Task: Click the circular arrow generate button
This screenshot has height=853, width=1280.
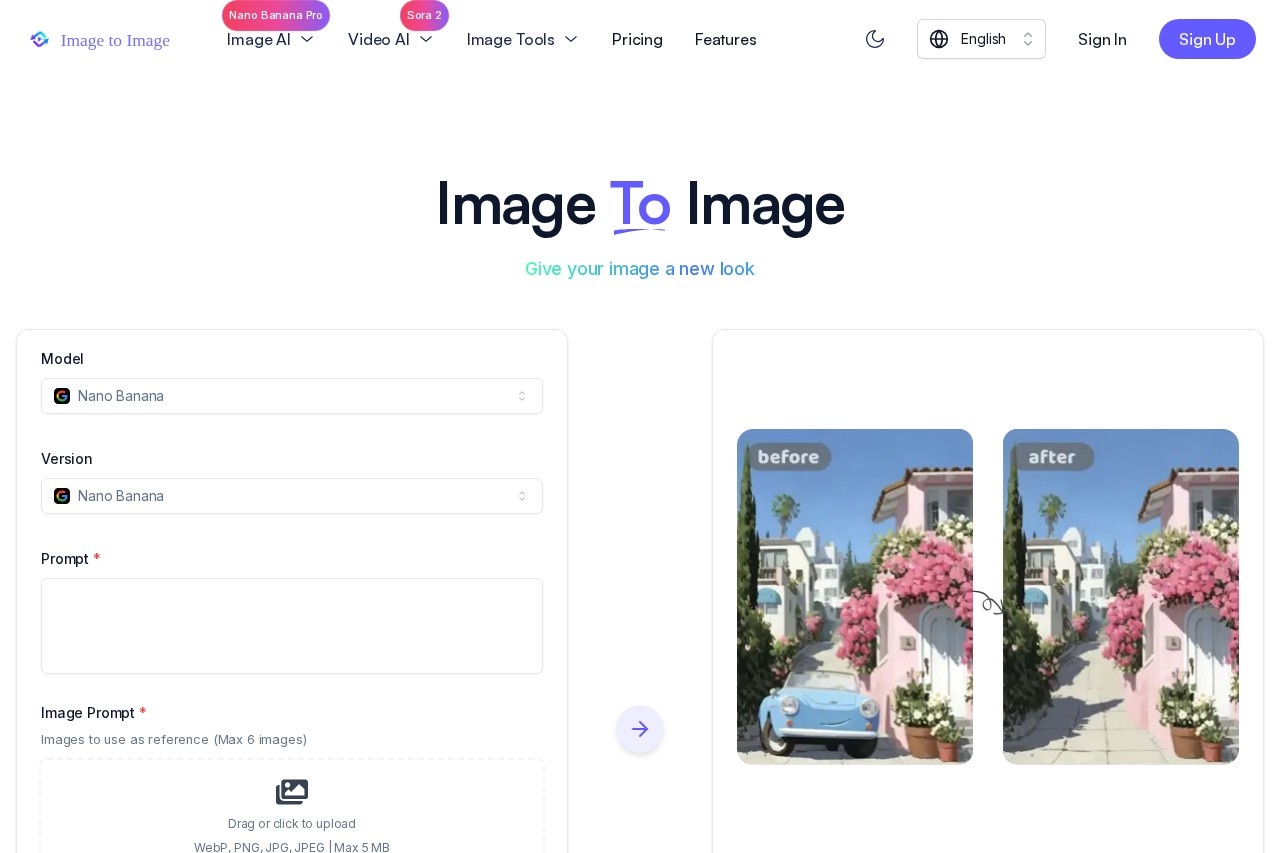Action: click(640, 729)
